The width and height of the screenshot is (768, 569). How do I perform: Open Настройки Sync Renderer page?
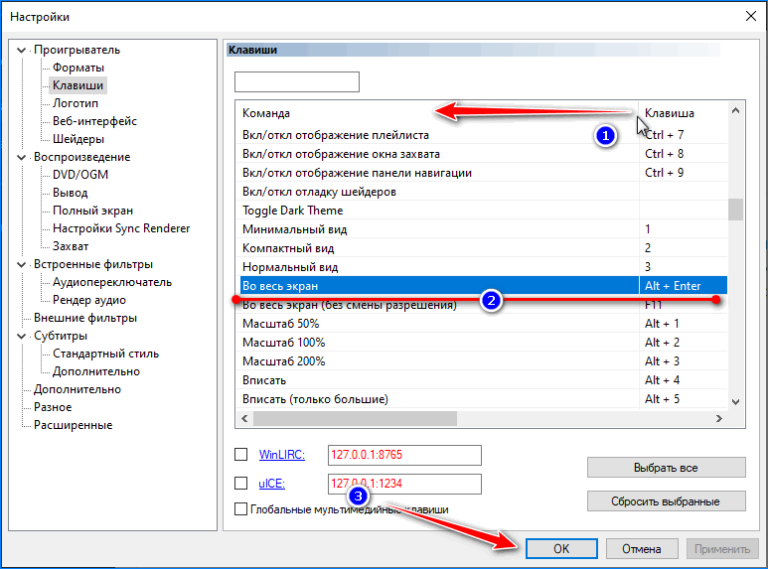[121, 228]
